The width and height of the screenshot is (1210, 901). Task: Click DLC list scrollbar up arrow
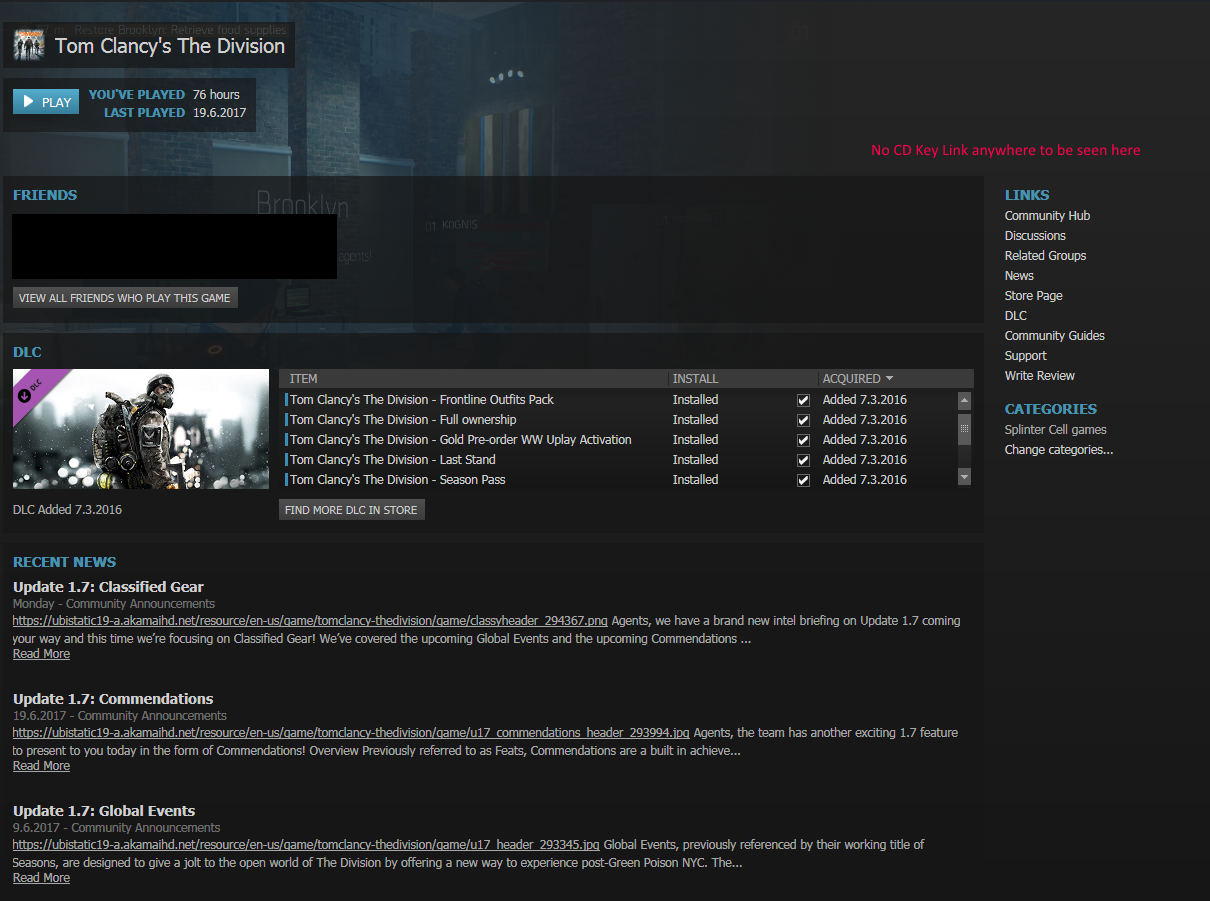tap(964, 400)
